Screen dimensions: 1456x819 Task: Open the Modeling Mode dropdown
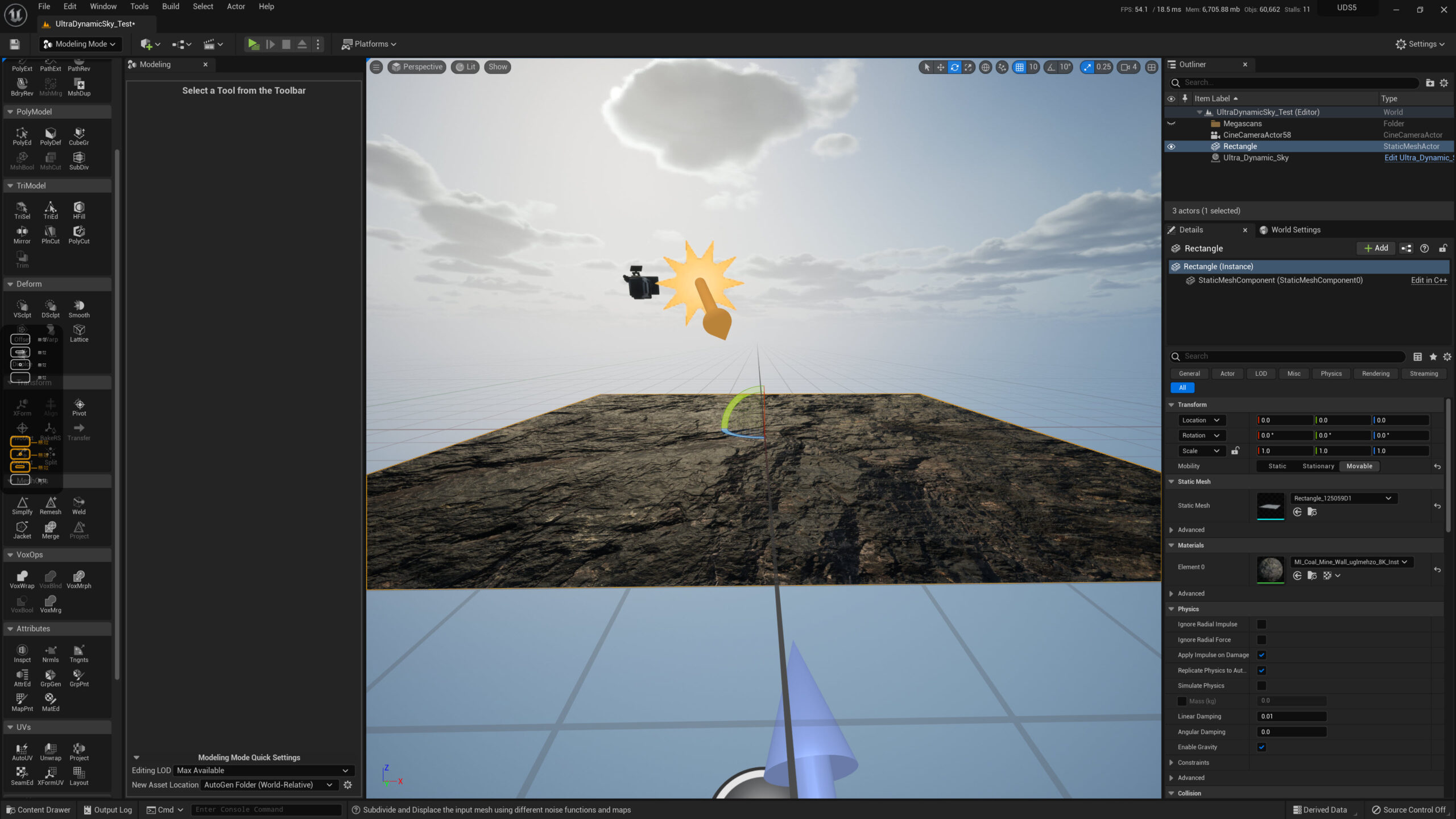pyautogui.click(x=80, y=44)
